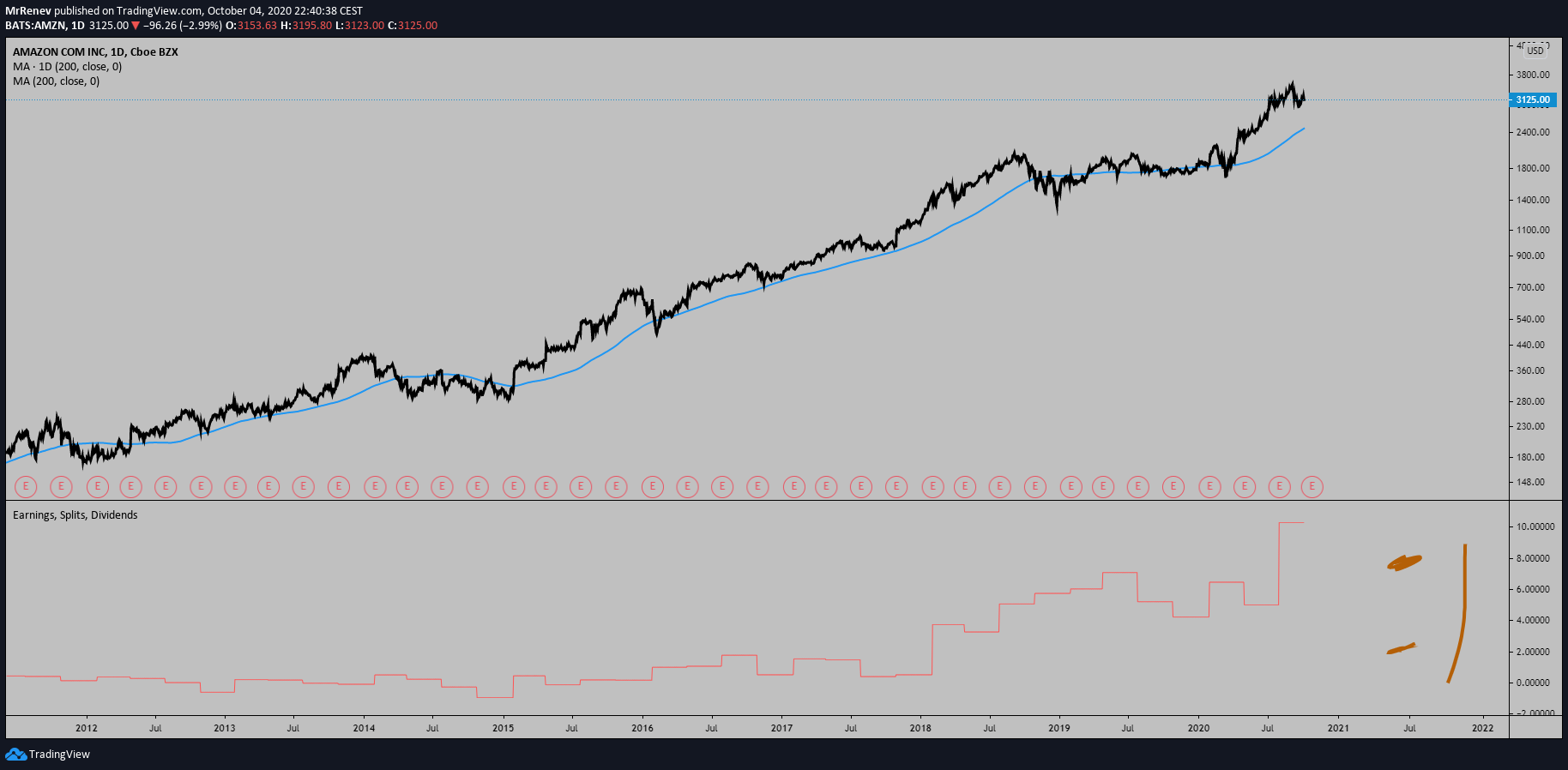Open the first earnings E marker of 2017
1568x770 pixels.
pos(794,487)
